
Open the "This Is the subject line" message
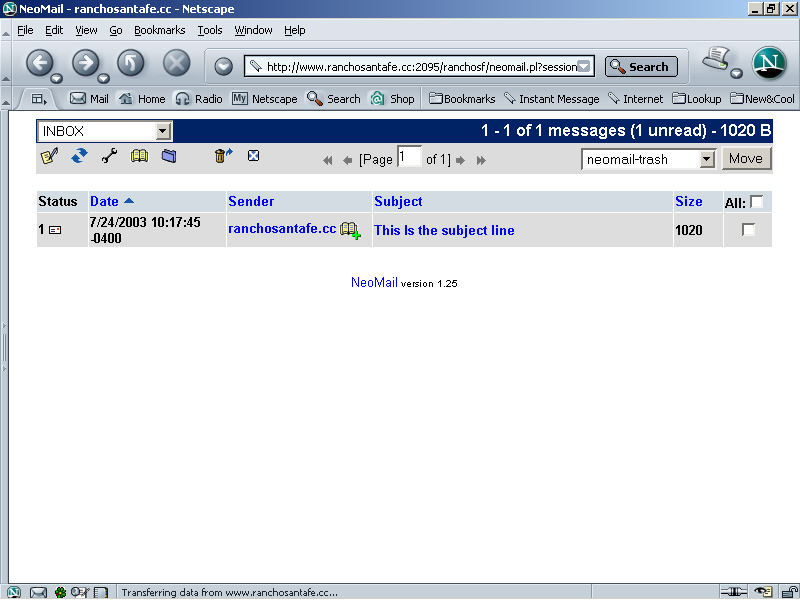444,230
